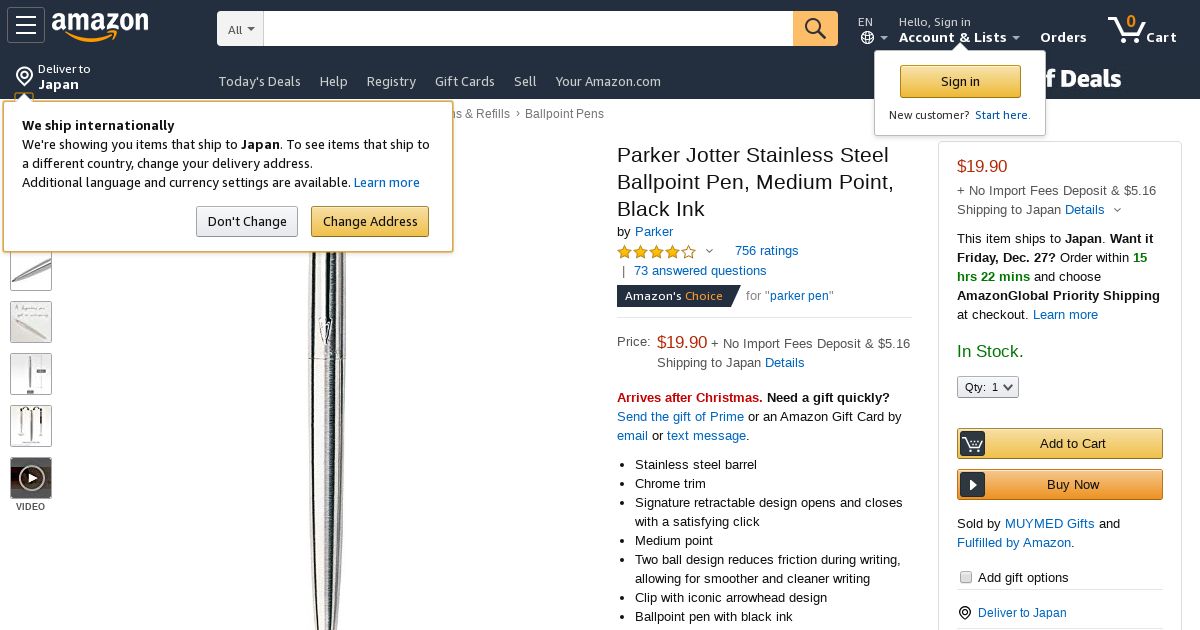The height and width of the screenshot is (630, 1200).
Task: Select the second pen thumbnail image
Action: tap(31, 322)
